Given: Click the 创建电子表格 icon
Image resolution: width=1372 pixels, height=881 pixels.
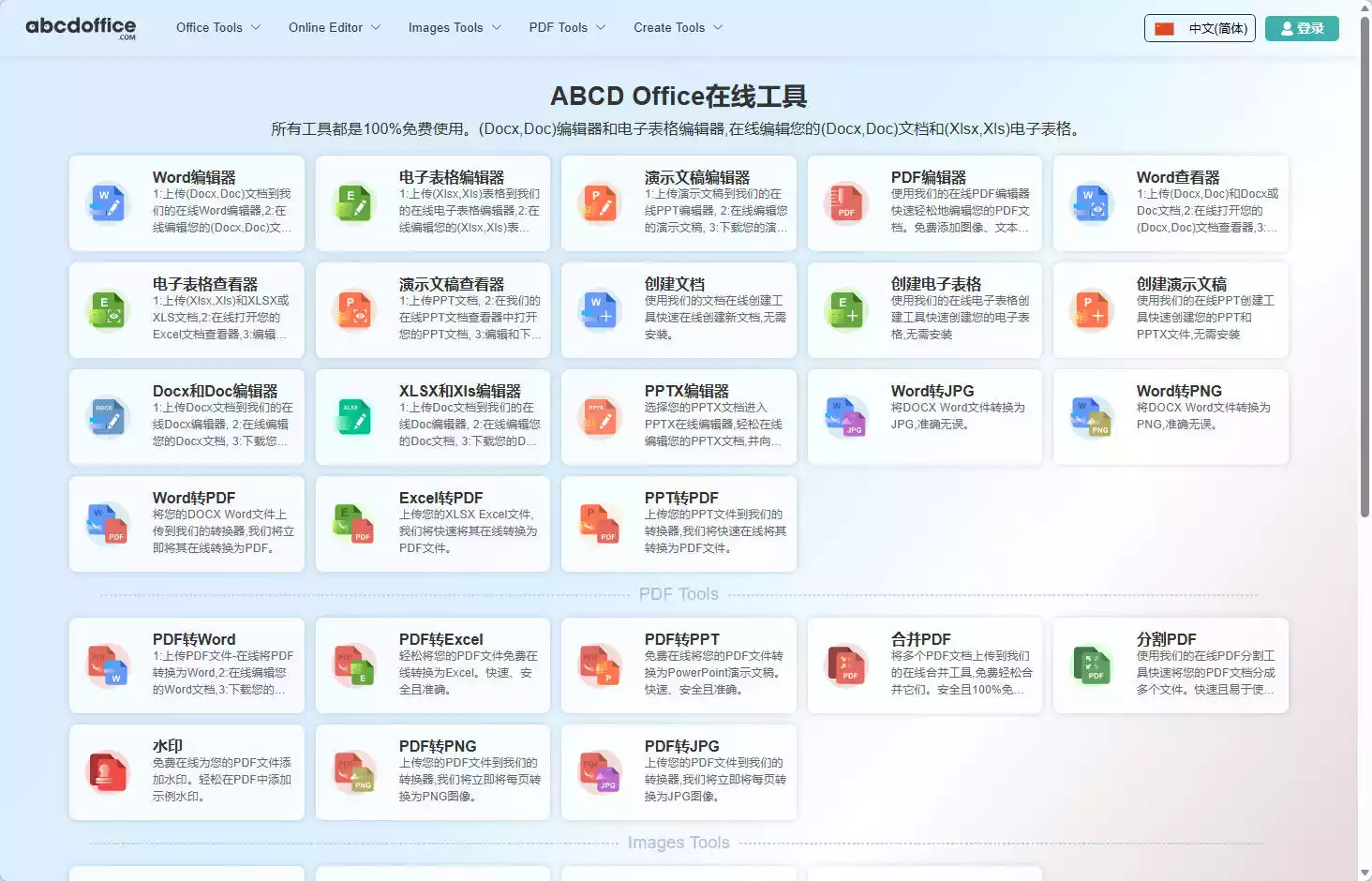Looking at the screenshot, I should point(846,310).
